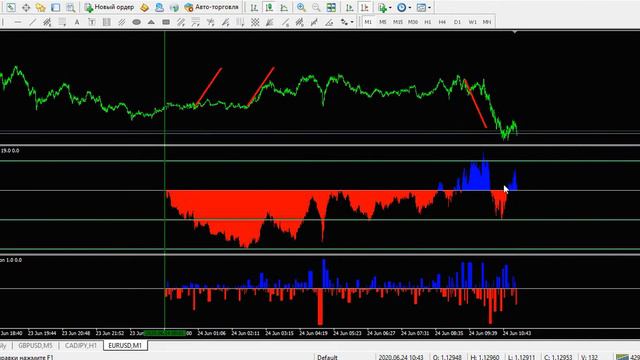Viewport: 640px width, 360px height.
Task: Open the Market Watch star-folder icon
Action: [40, 7]
